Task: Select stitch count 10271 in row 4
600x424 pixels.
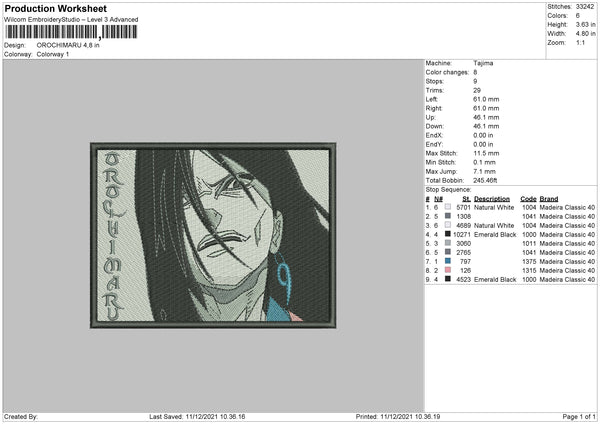Action: pos(462,235)
